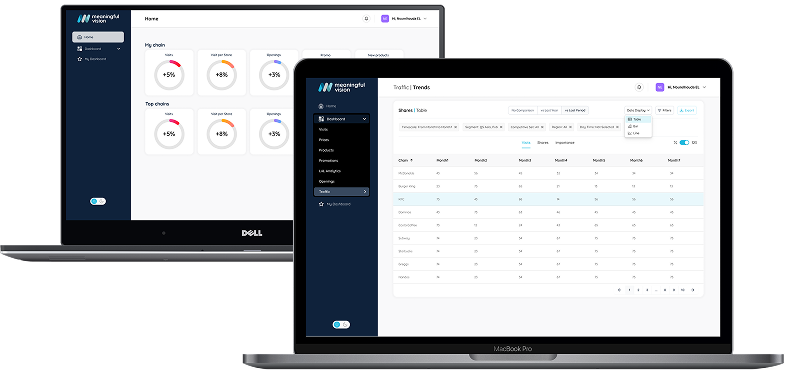Viewport: 793px width, 370px height.
Task: Click the Export button
Action: coord(687,110)
